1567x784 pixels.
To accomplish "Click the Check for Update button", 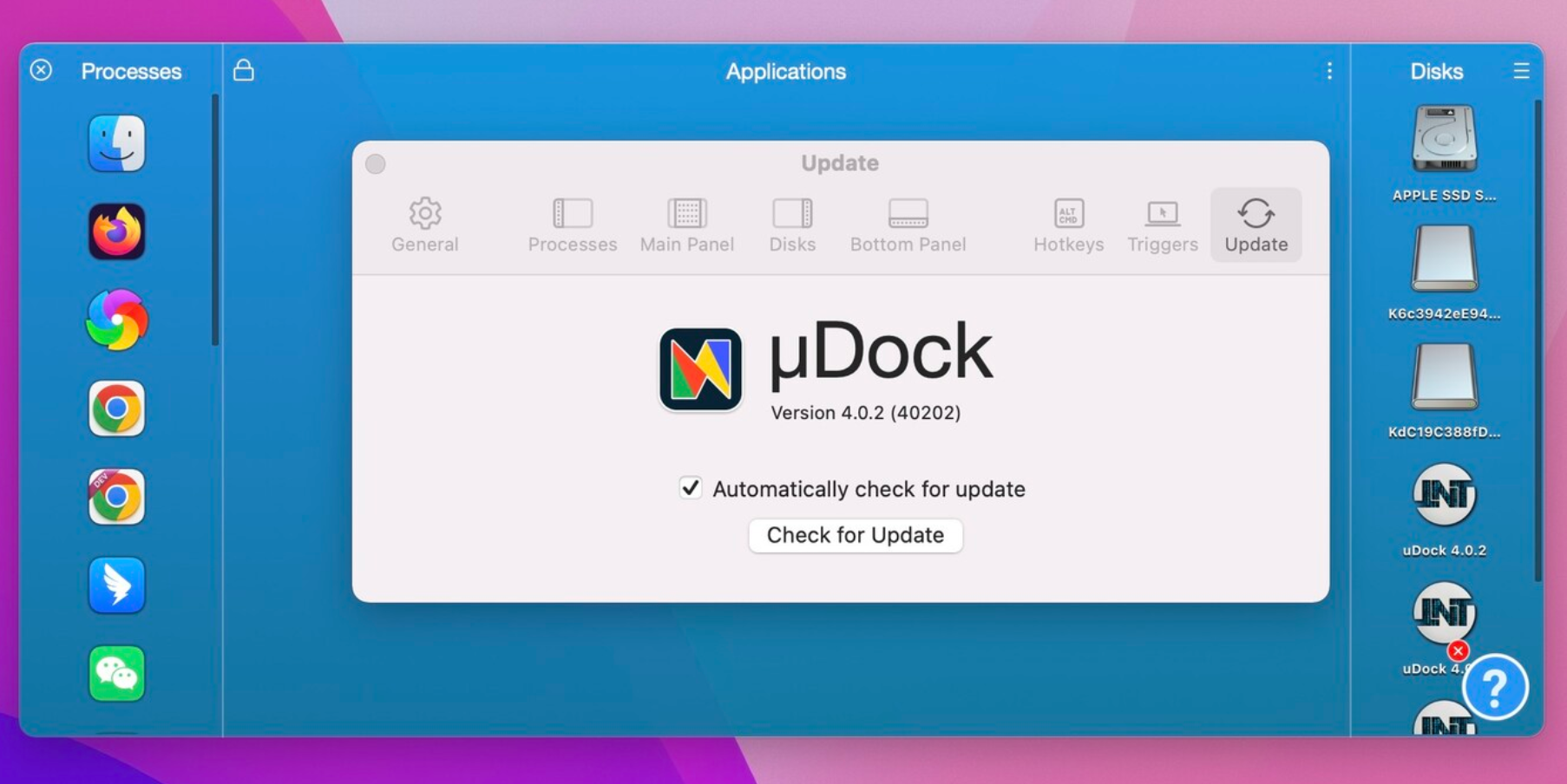I will (856, 535).
